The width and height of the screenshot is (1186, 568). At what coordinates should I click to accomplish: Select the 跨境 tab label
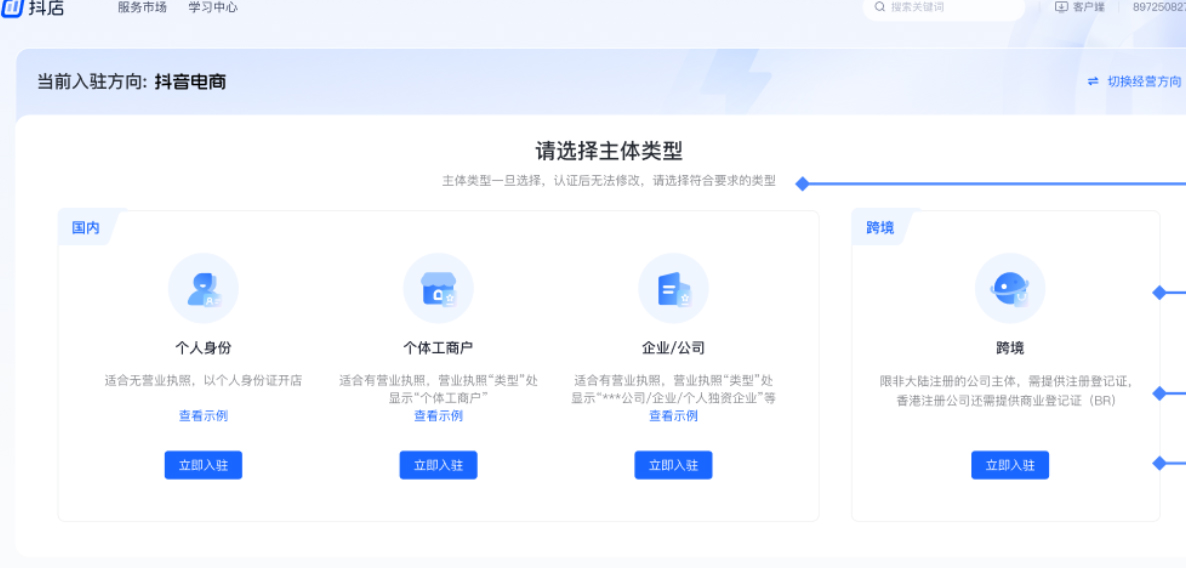pos(880,228)
